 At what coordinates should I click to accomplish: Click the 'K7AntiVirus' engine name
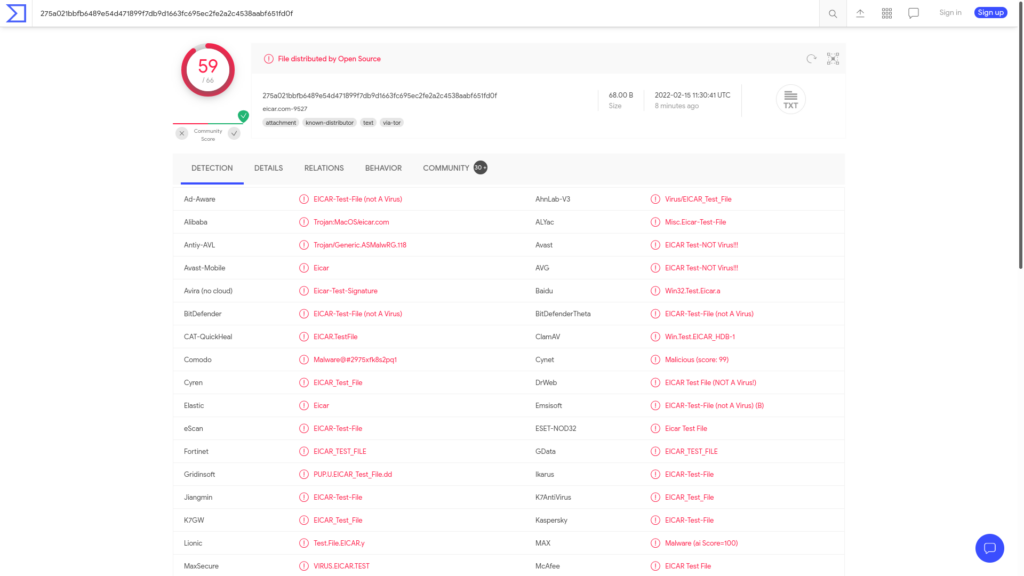[553, 498]
